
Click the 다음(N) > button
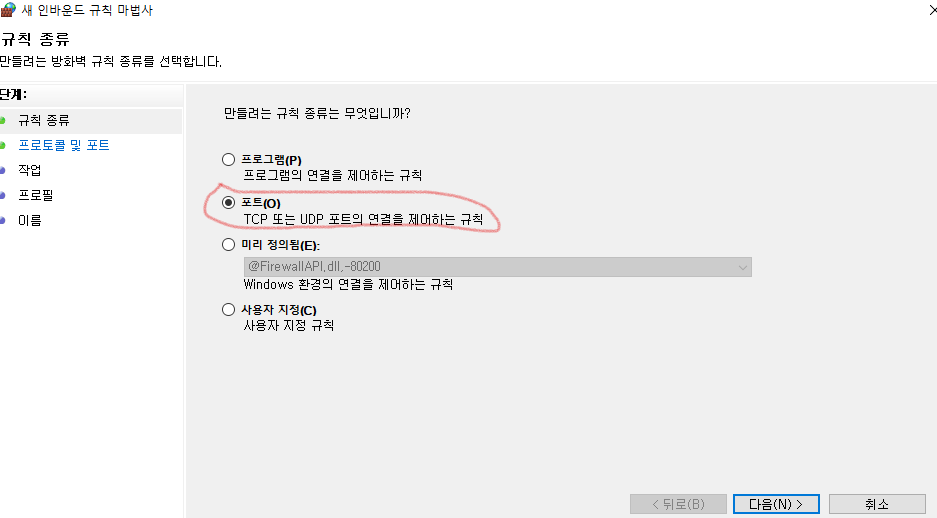[x=776, y=504]
